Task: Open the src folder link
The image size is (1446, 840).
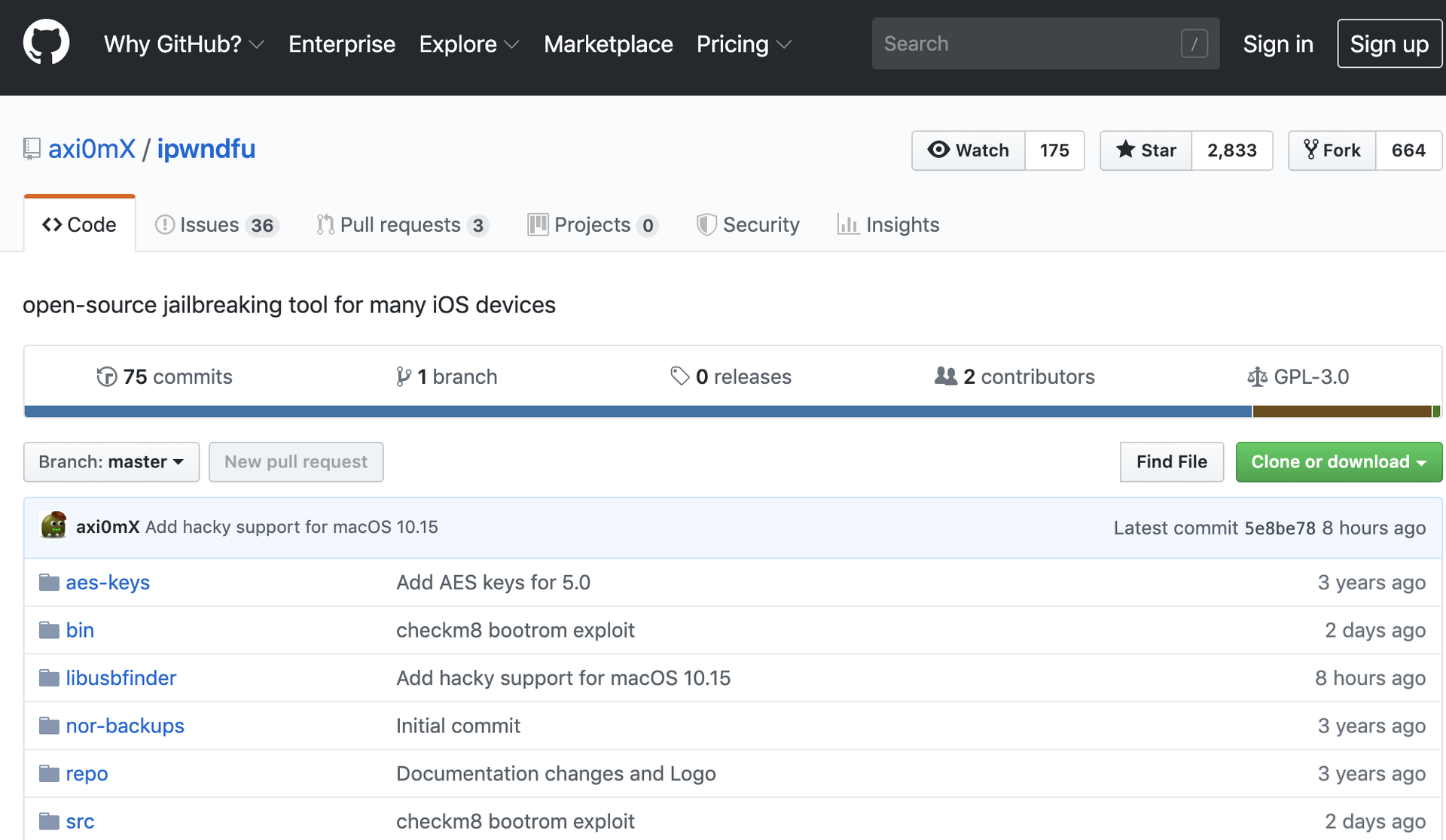Action: click(x=80, y=821)
